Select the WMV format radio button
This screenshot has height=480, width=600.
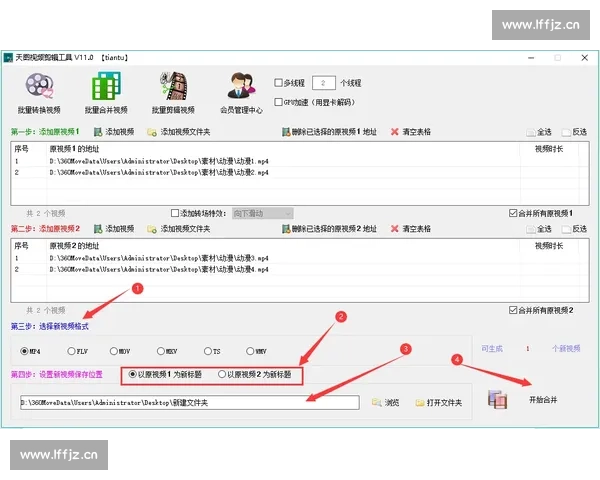tap(250, 351)
